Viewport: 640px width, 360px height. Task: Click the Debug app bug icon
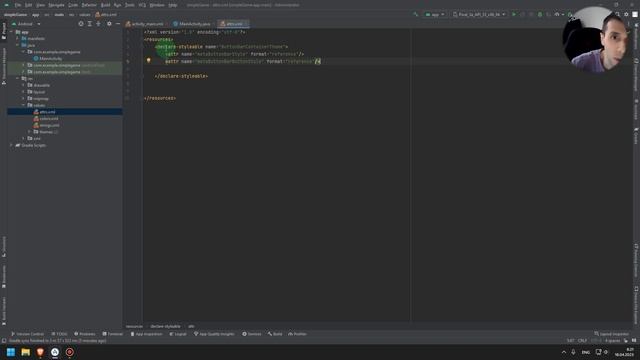point(540,14)
